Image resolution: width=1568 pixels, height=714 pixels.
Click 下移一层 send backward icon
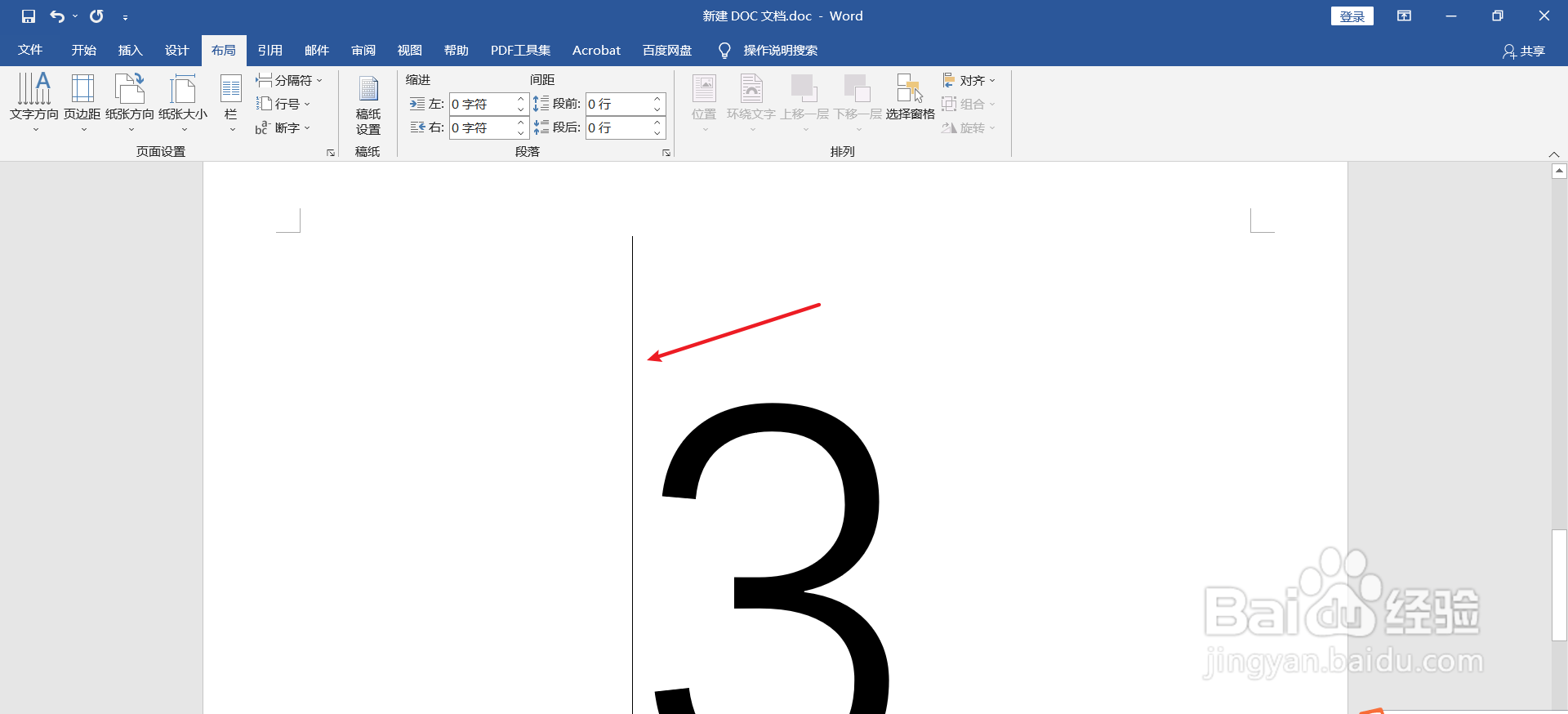(857, 102)
